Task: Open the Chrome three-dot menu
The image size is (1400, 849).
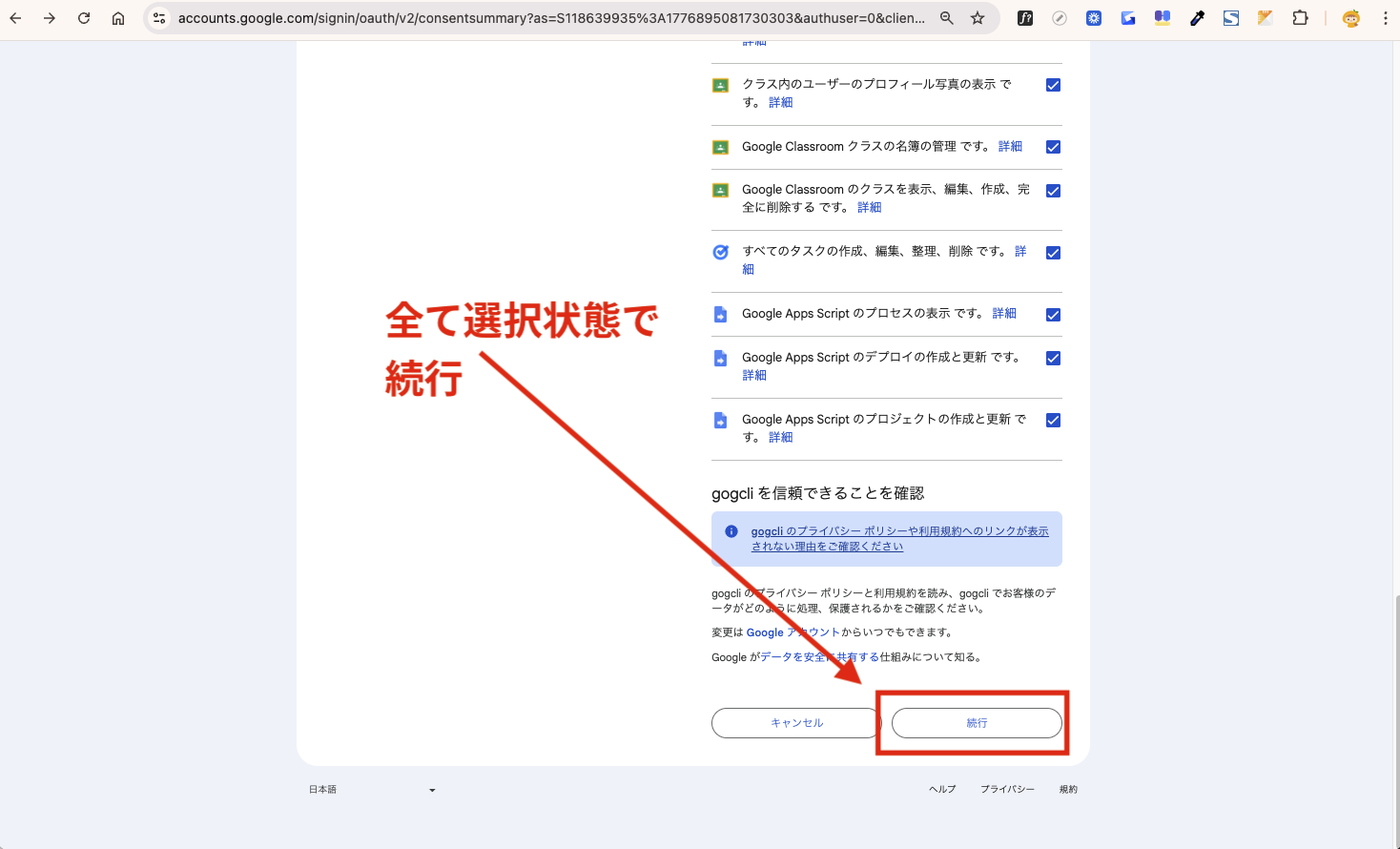Action: 1386,18
